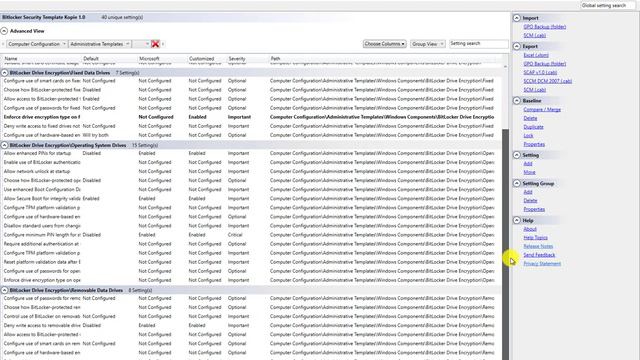The width and height of the screenshot is (640, 360).
Task: Delete the baseline via Baseline section
Action: click(x=530, y=118)
